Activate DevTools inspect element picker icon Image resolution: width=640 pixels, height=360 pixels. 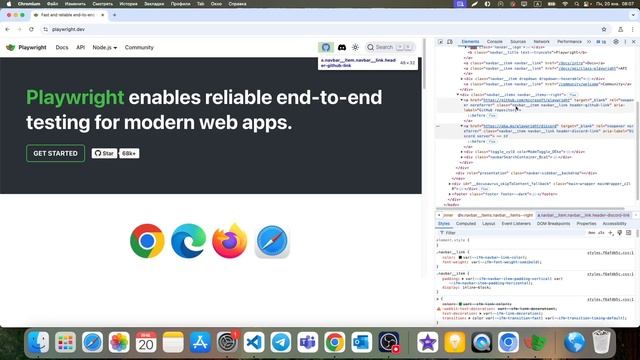pos(440,42)
